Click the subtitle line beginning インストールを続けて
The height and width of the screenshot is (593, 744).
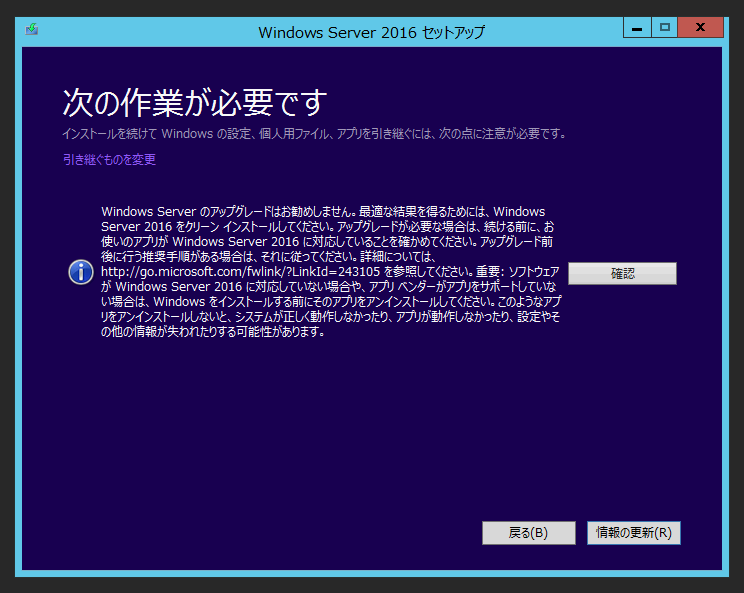coord(314,134)
